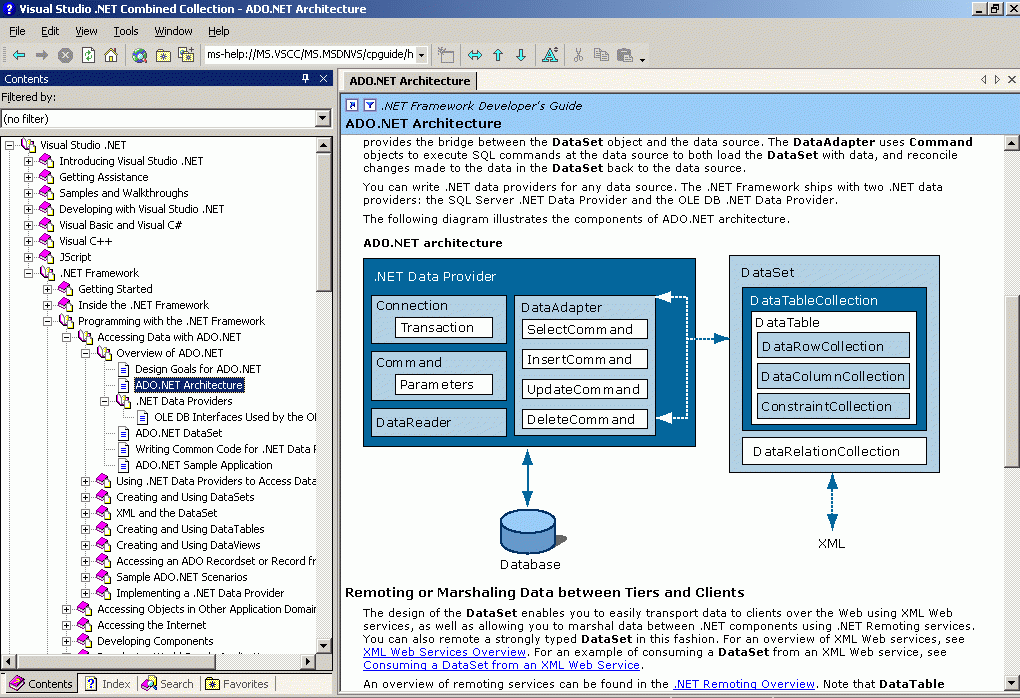Click the Forward arrow toolbar icon
Viewport: 1020px width, 698px height.
pos(42,55)
